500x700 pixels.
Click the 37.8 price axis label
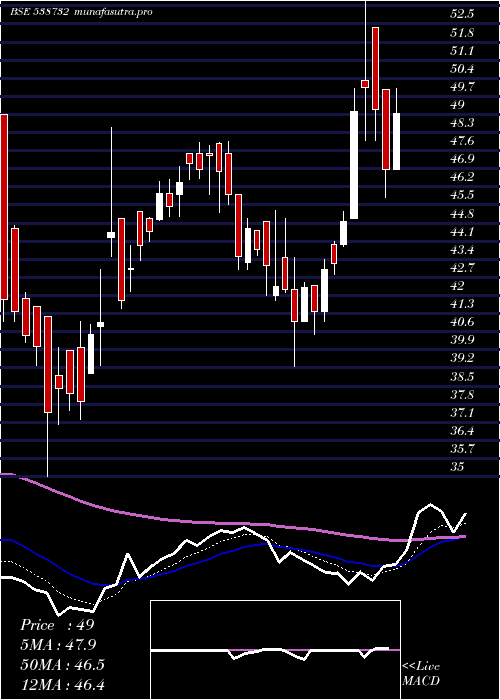pos(462,395)
